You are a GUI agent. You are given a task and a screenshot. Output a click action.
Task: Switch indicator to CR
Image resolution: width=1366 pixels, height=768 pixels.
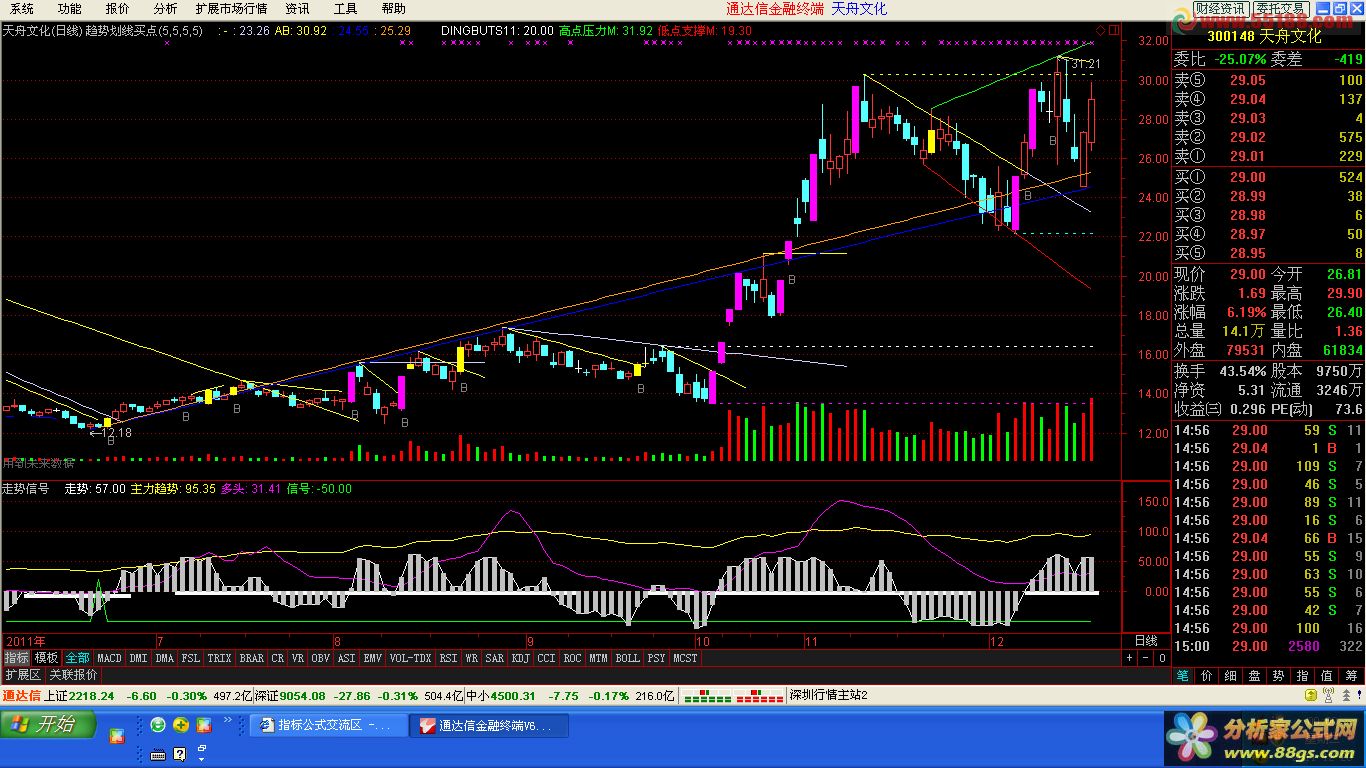click(x=278, y=658)
